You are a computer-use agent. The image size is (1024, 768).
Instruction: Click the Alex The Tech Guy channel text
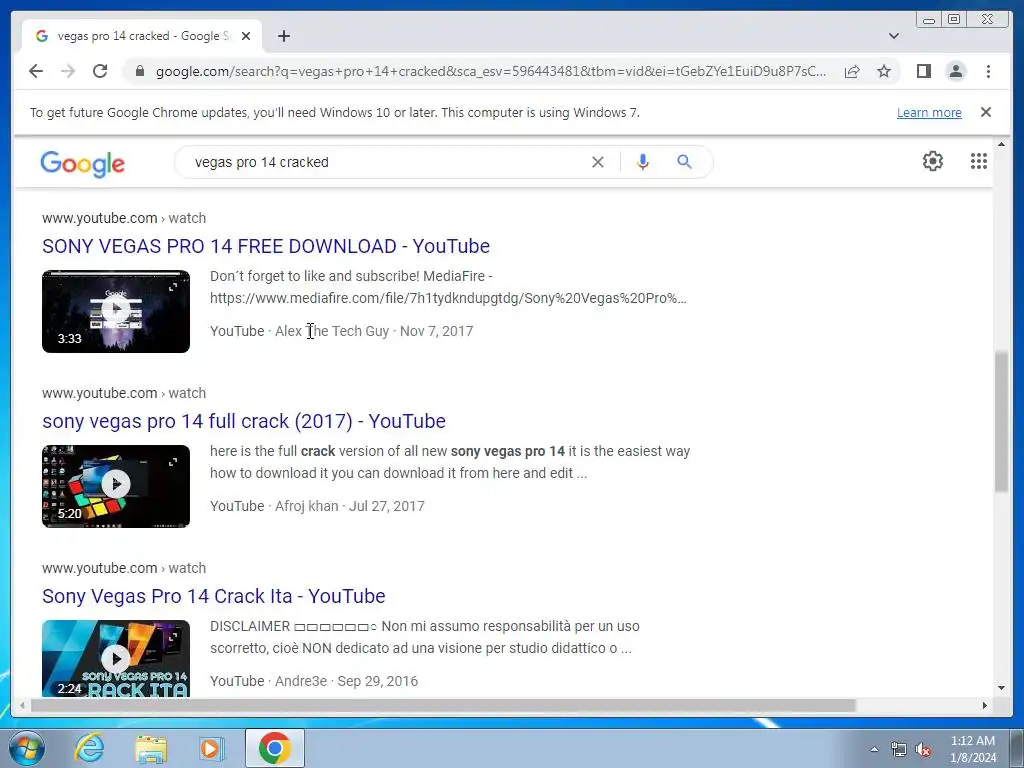coord(332,331)
